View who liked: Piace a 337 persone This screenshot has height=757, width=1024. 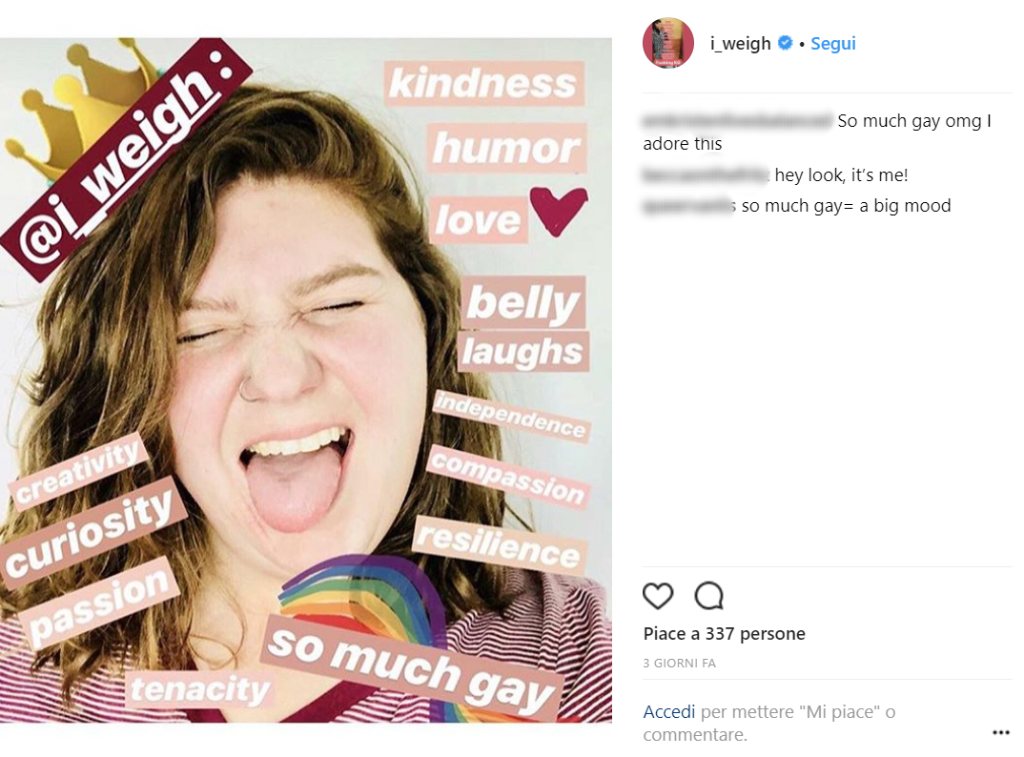coord(724,634)
